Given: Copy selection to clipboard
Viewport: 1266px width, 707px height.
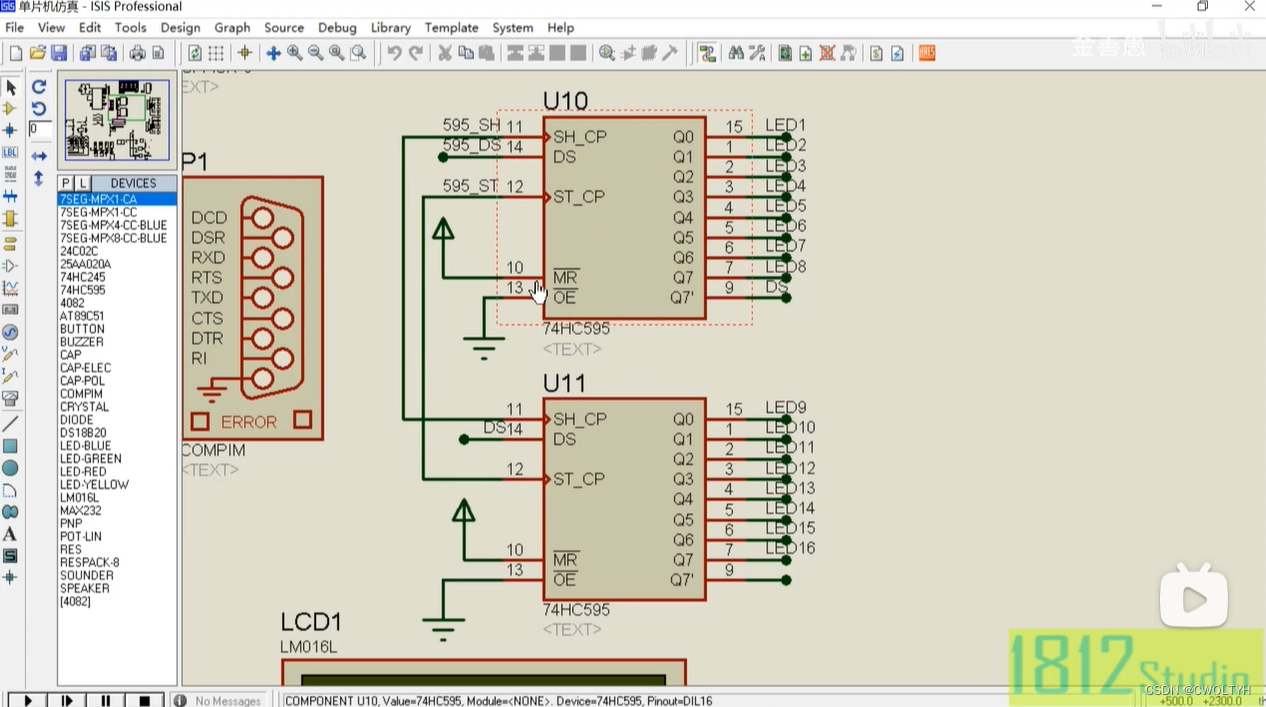Looking at the screenshot, I should click(x=466, y=53).
